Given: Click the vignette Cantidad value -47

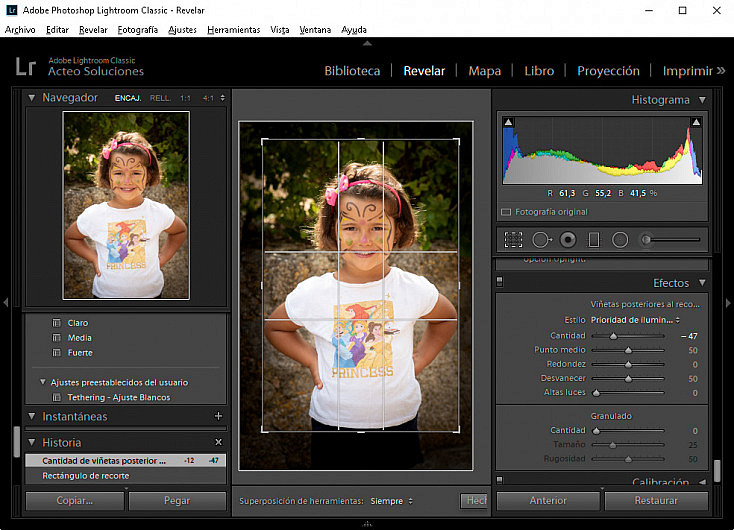Looking at the screenshot, I should pyautogui.click(x=689, y=336).
